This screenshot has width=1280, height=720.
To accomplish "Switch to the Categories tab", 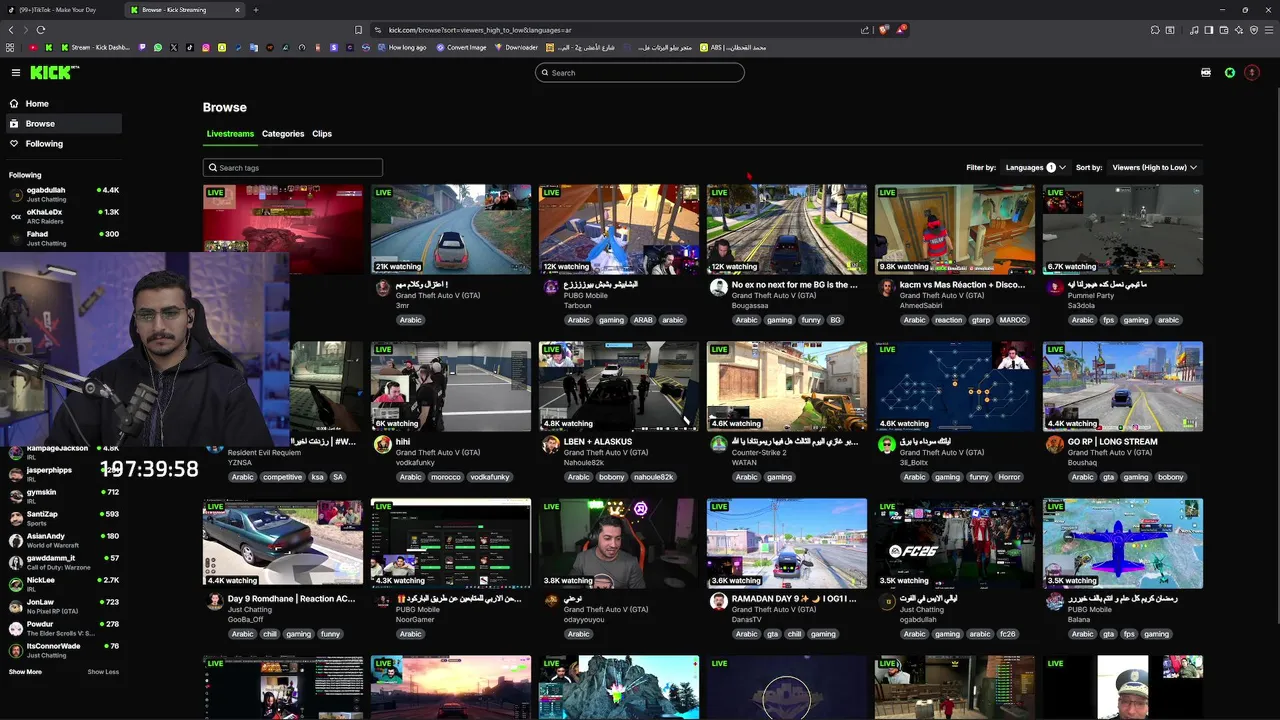I will click(283, 134).
